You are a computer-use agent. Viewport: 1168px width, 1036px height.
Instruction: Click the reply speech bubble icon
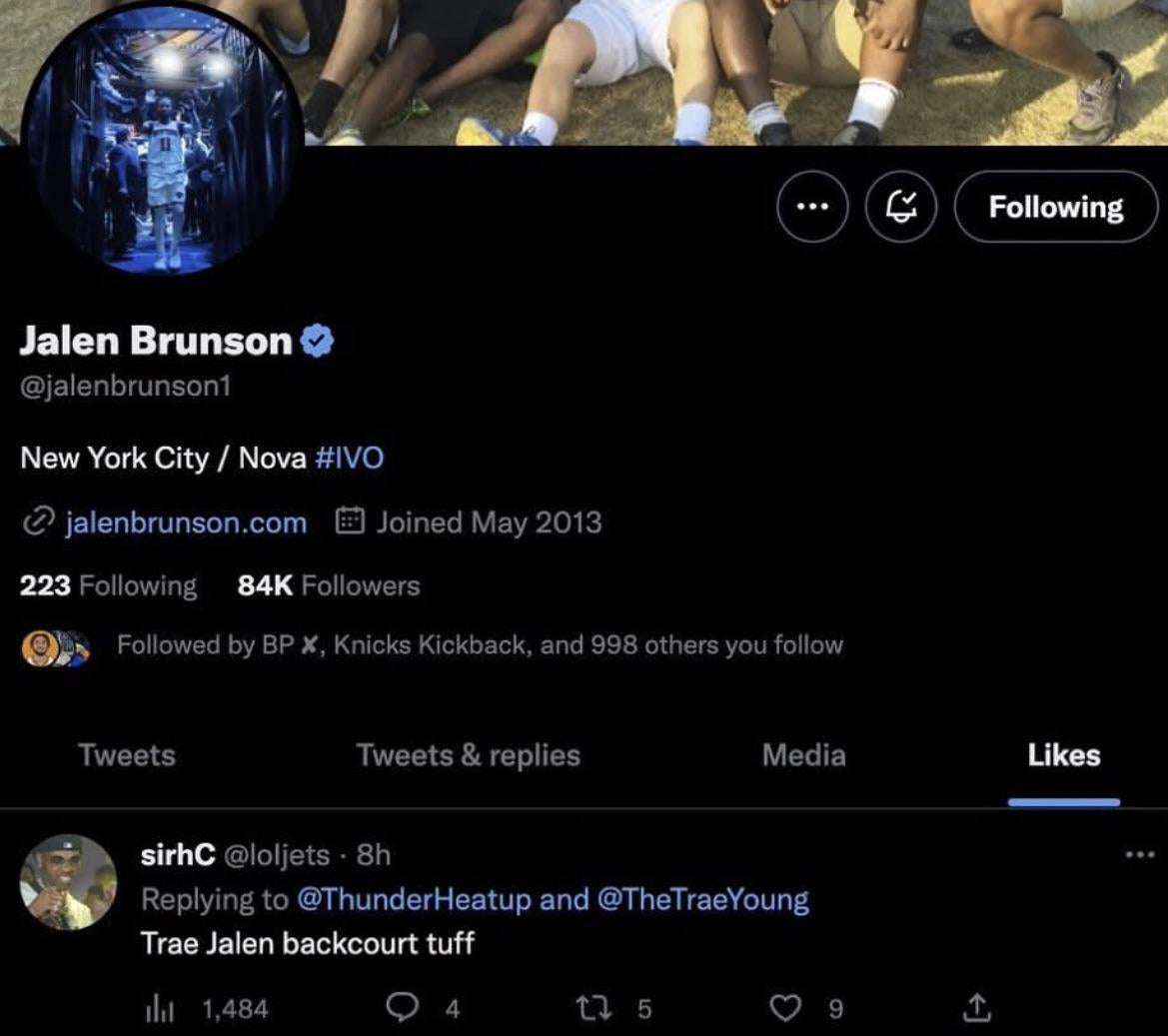pyautogui.click(x=403, y=1008)
